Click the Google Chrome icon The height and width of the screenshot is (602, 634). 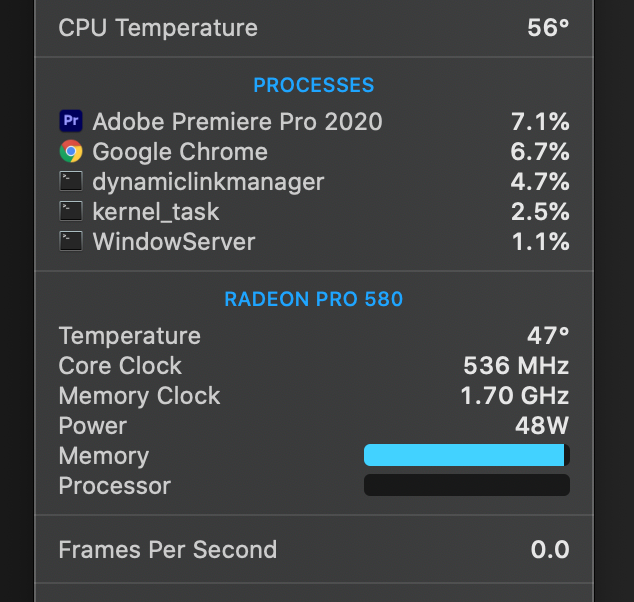tap(71, 151)
